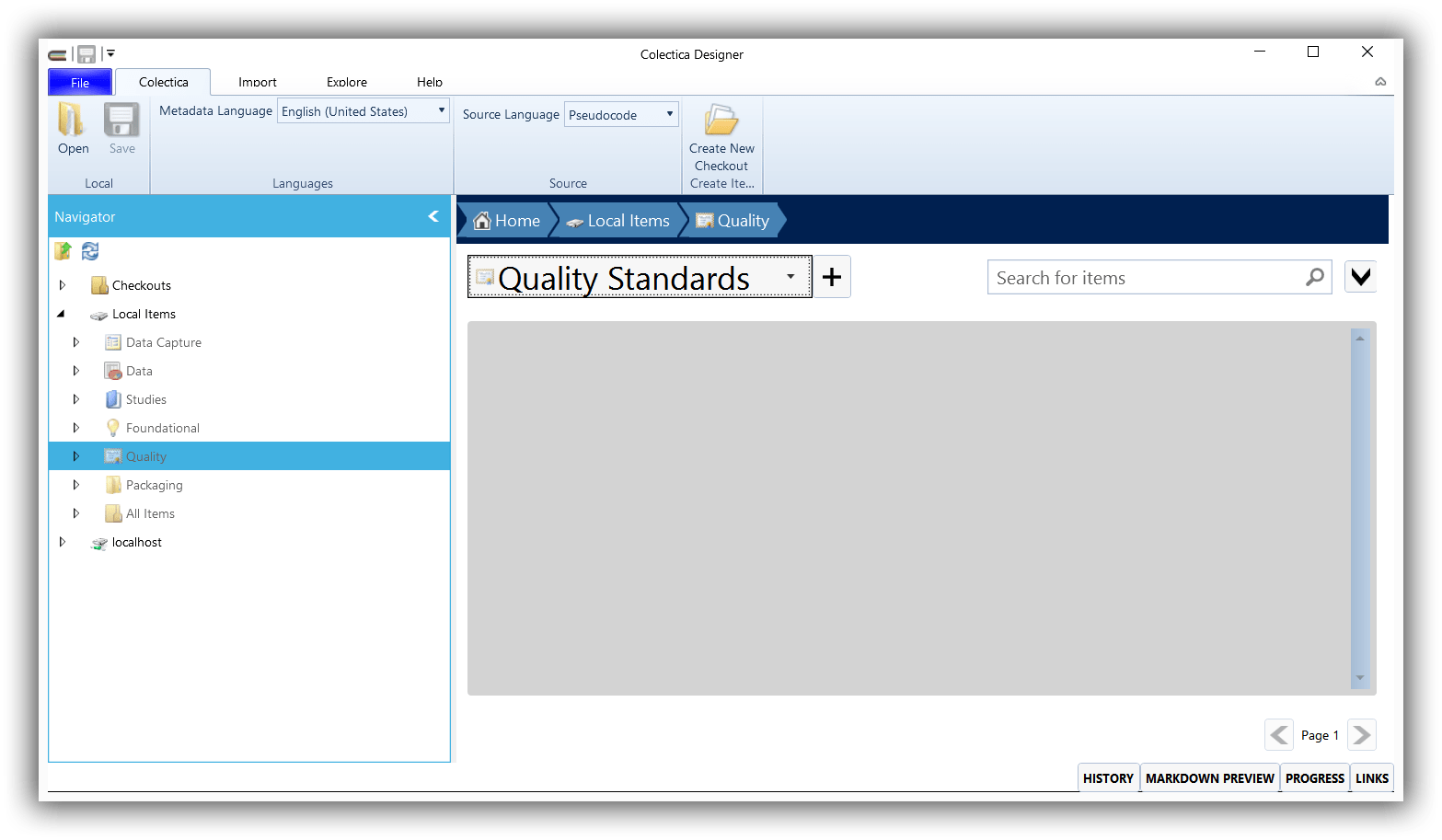This screenshot has width=1442, height=840.
Task: Click the import item icon in Navigator toolbar
Action: point(63,250)
